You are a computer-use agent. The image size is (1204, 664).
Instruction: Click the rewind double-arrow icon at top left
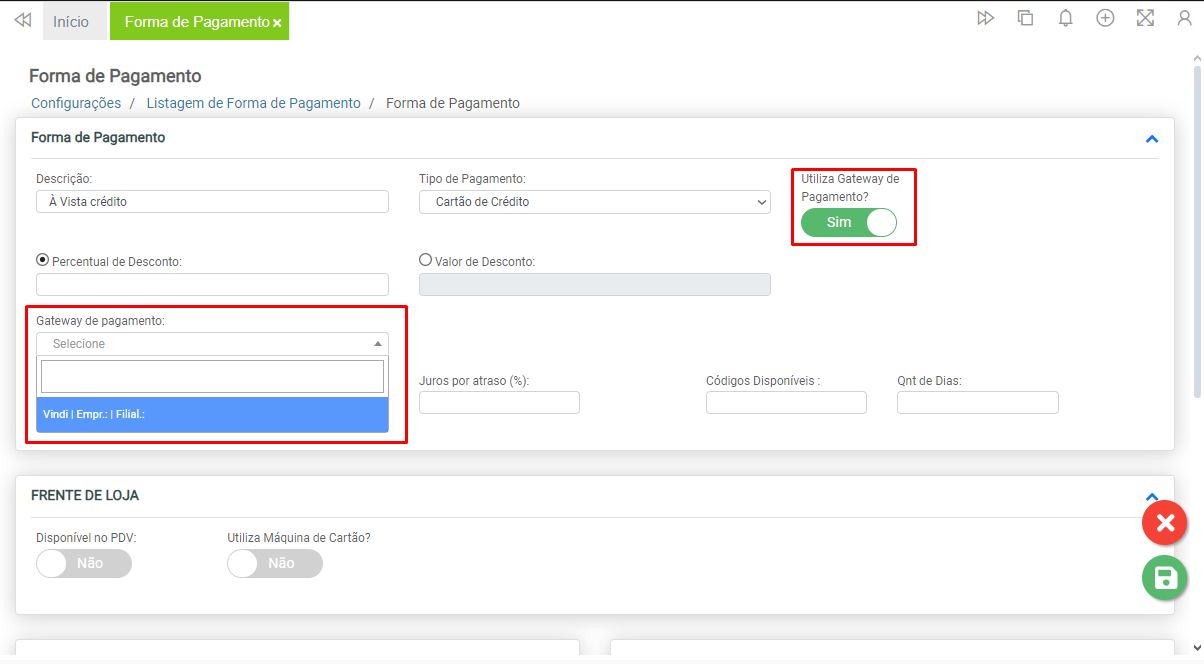(22, 20)
